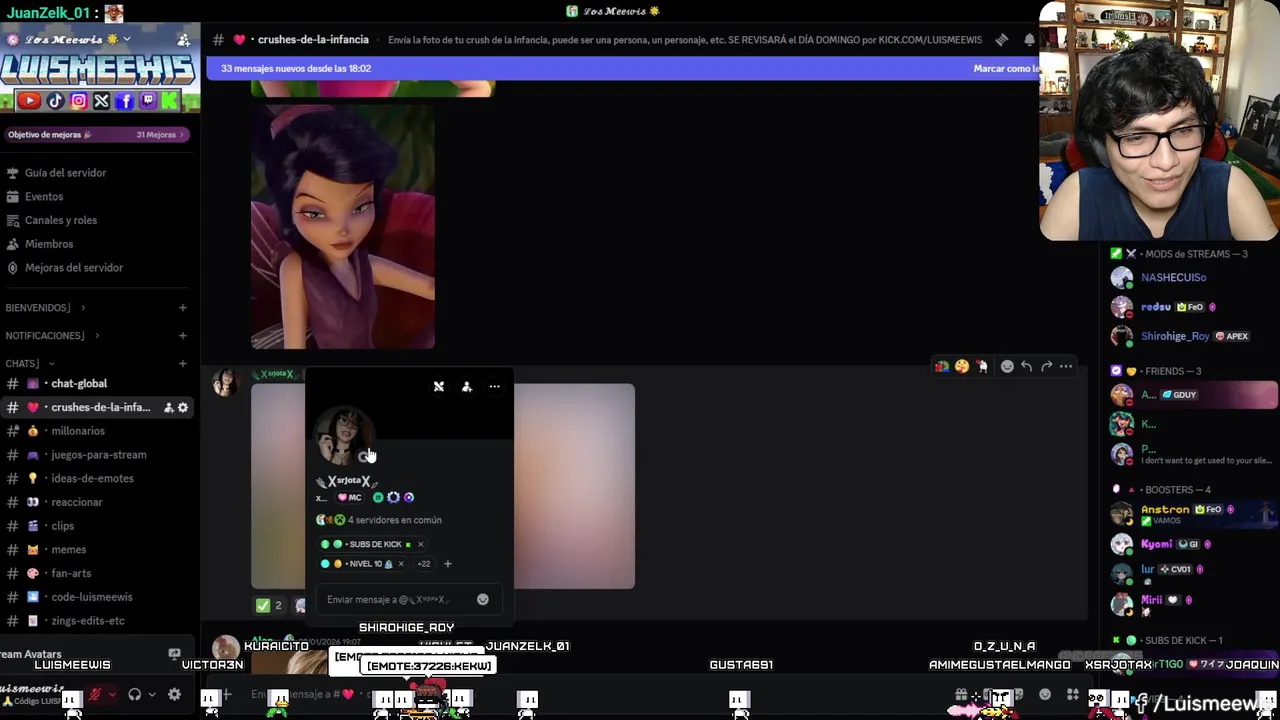The image size is (1280, 720).
Task: Forward the message with arrow icon
Action: click(x=1046, y=366)
